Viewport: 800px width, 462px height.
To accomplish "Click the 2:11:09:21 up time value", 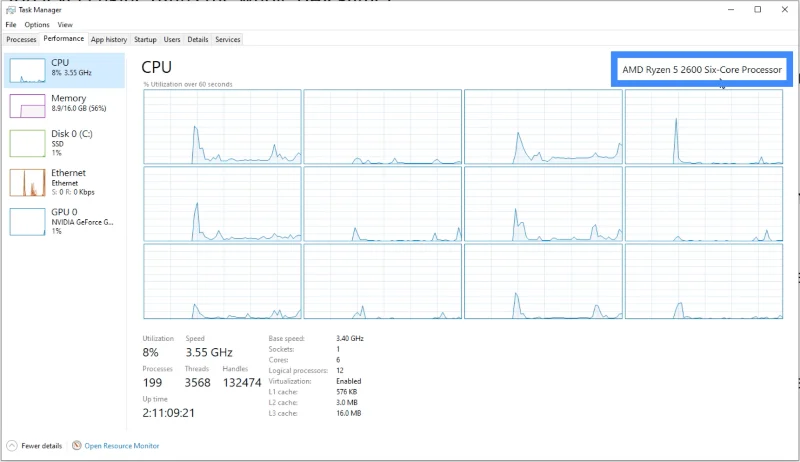I will pyautogui.click(x=168, y=413).
